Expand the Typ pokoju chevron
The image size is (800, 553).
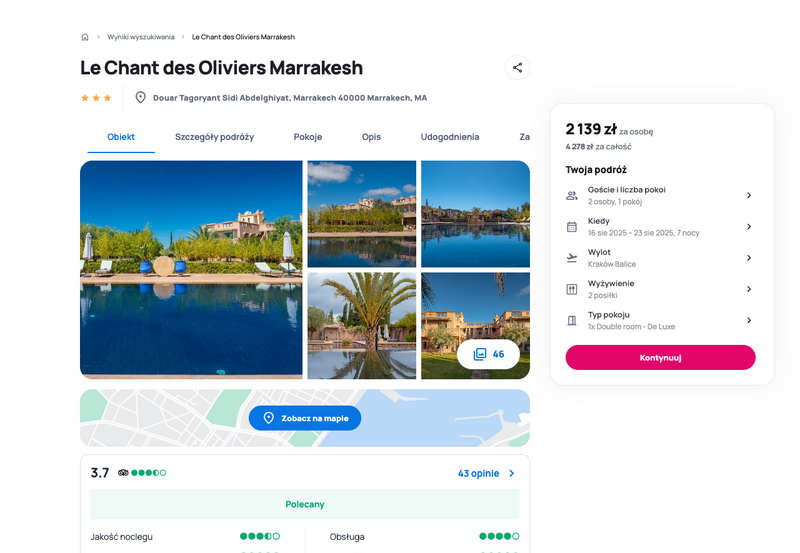point(748,320)
